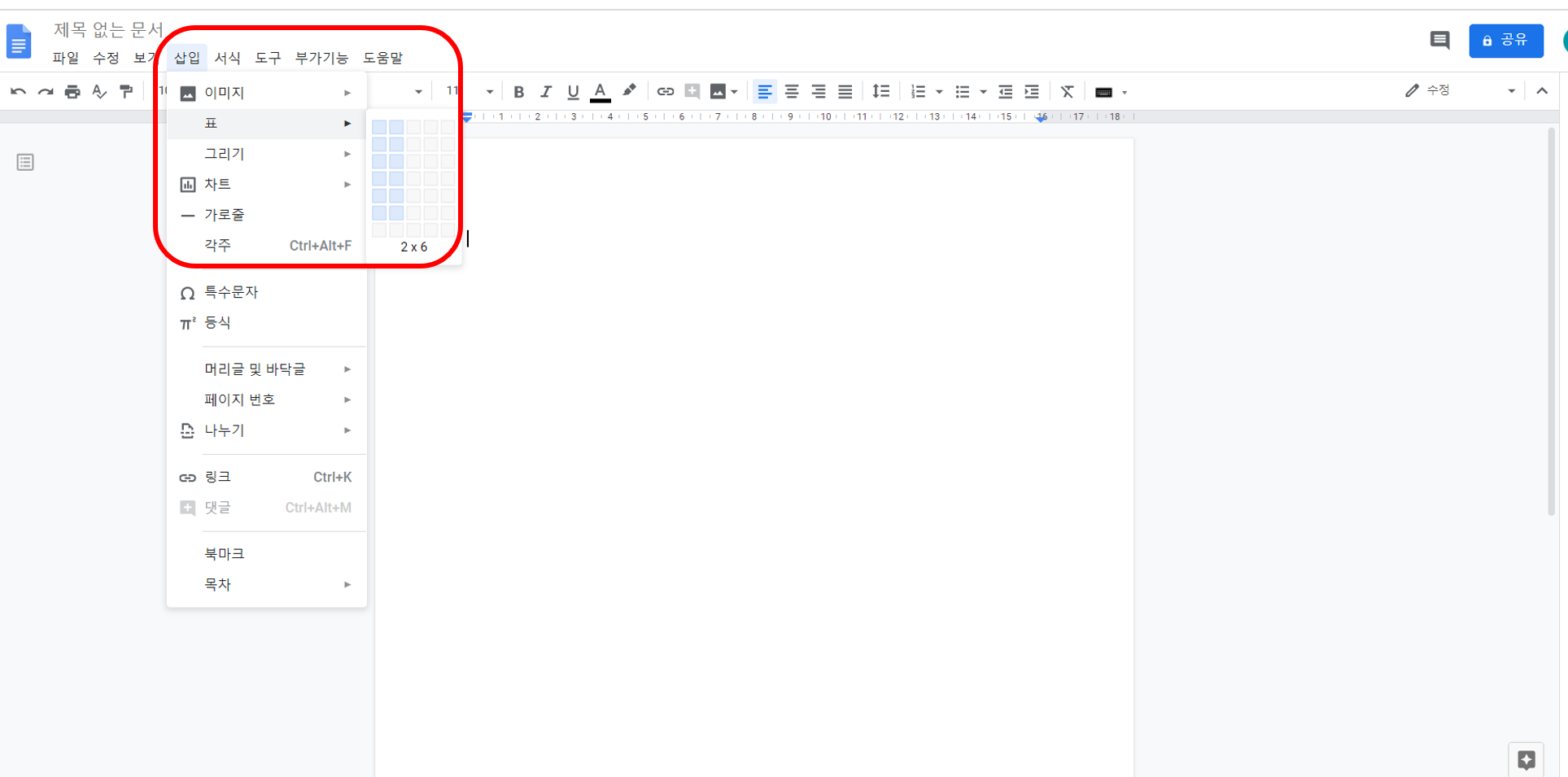Viewport: 1568px width, 777px height.
Task: Expand numbered list style dropdown arrow
Action: pyautogui.click(x=939, y=92)
